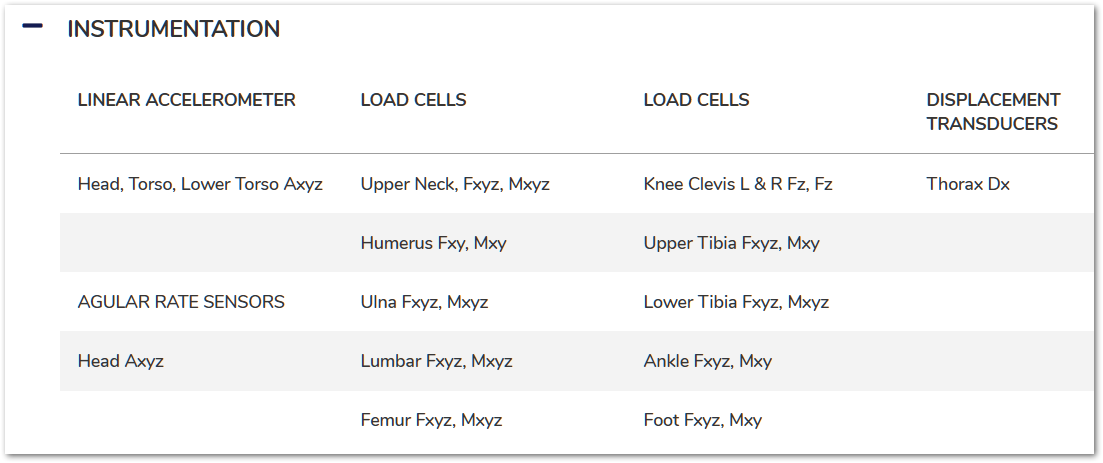Collapse the Instrumentation section minus icon
Viewport: 1103px width, 463px height.
coord(32,27)
